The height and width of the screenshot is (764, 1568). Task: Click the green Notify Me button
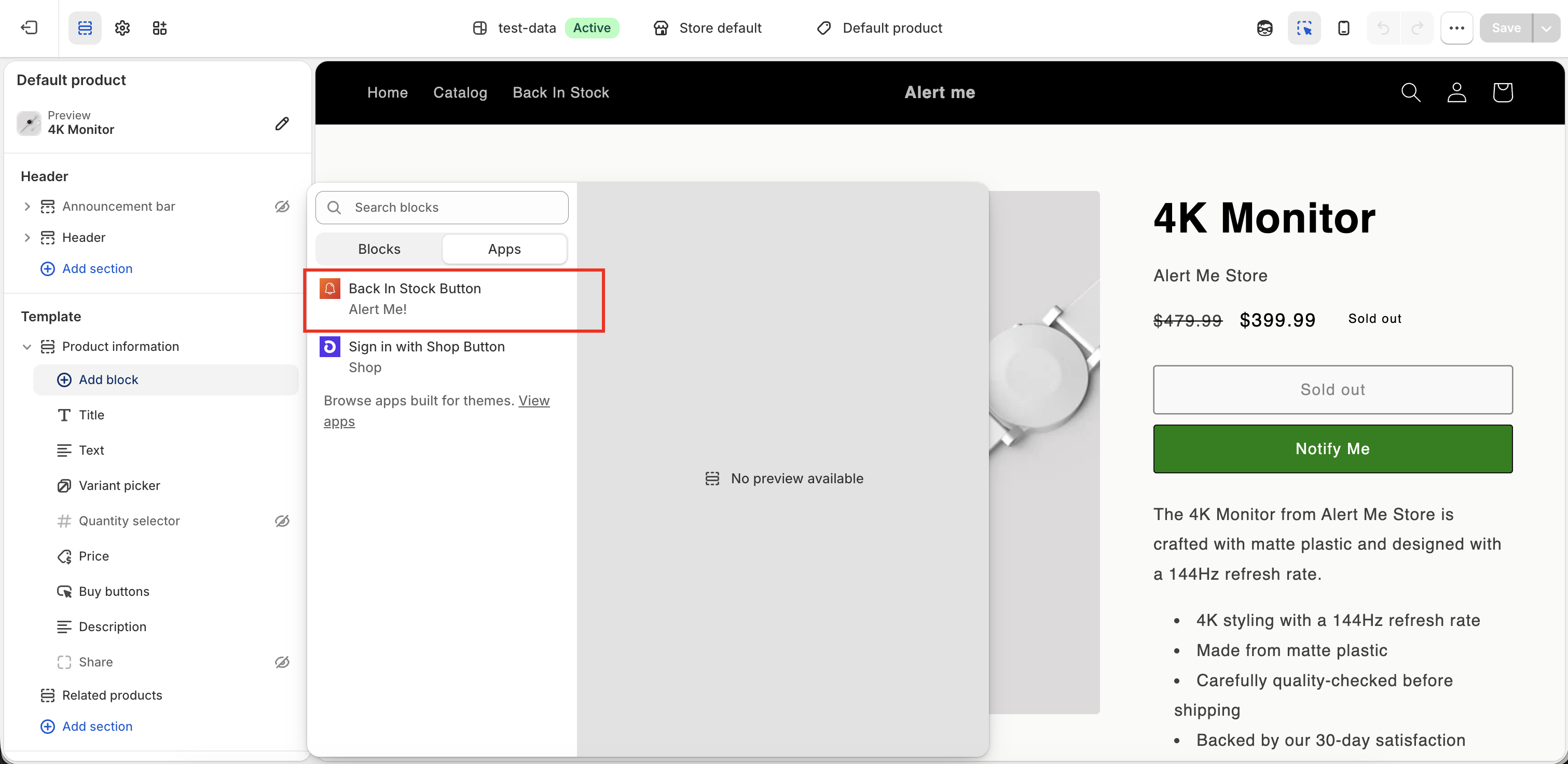(1332, 448)
